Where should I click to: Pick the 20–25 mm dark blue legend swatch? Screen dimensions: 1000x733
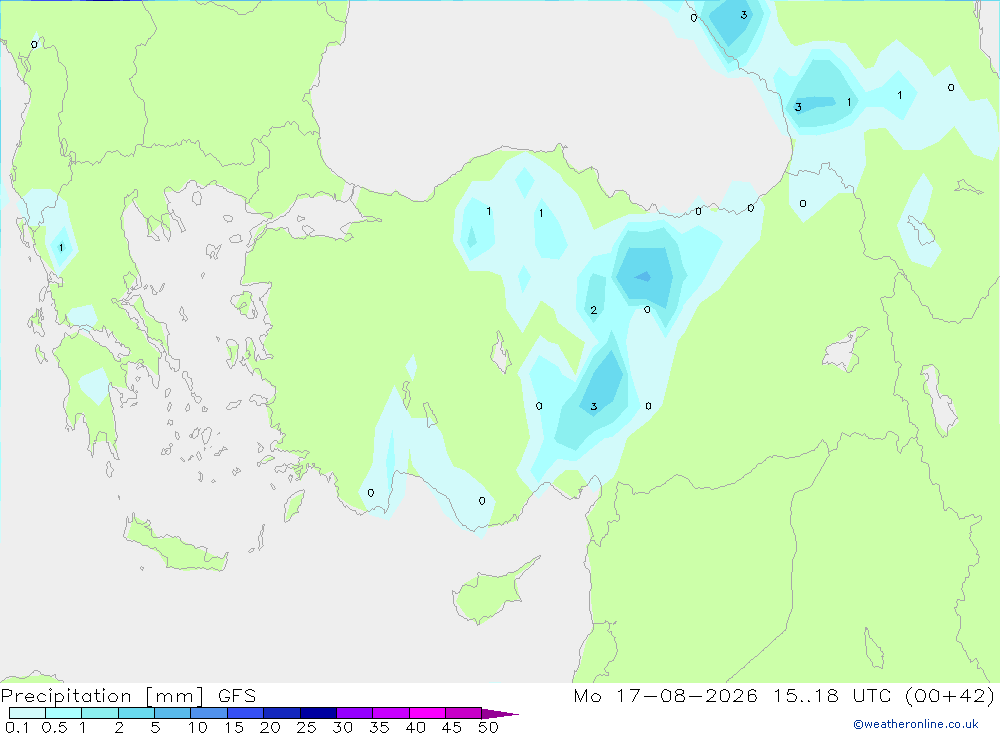[x=282, y=713]
